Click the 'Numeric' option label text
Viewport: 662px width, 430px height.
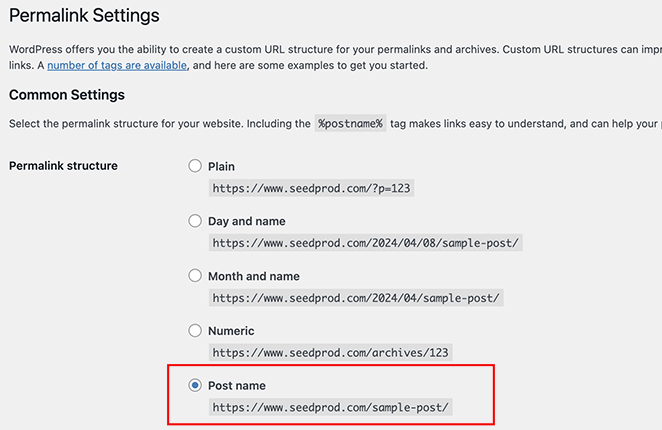coord(231,331)
